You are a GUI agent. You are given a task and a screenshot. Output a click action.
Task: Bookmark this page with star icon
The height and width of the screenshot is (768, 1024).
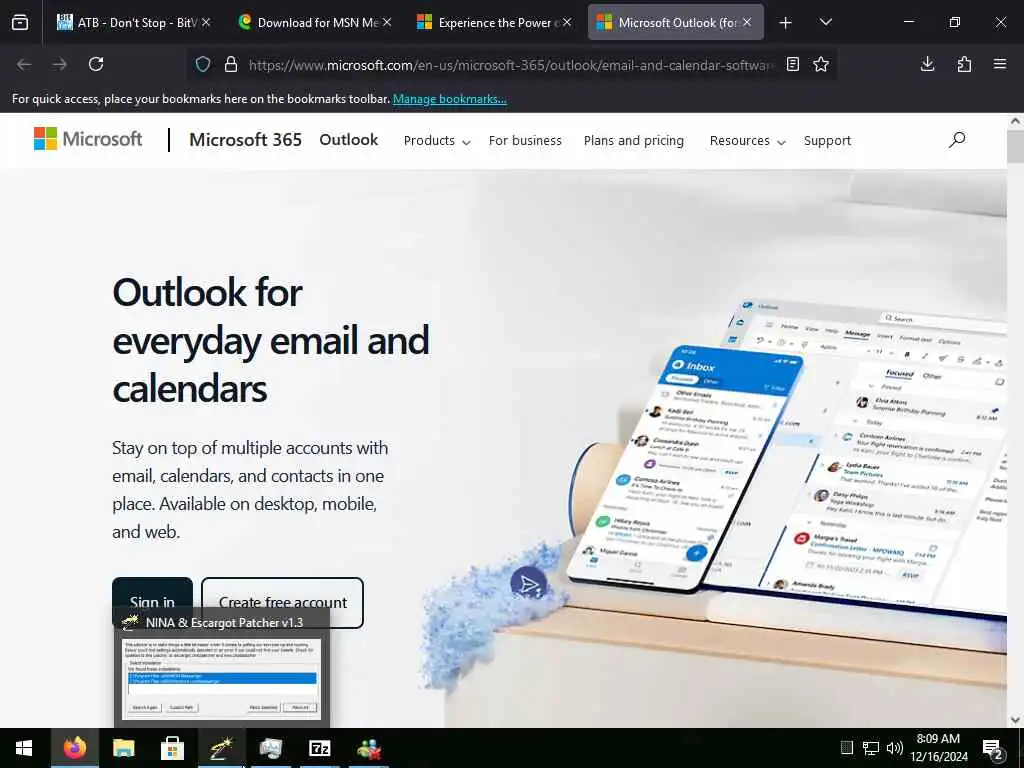click(821, 64)
